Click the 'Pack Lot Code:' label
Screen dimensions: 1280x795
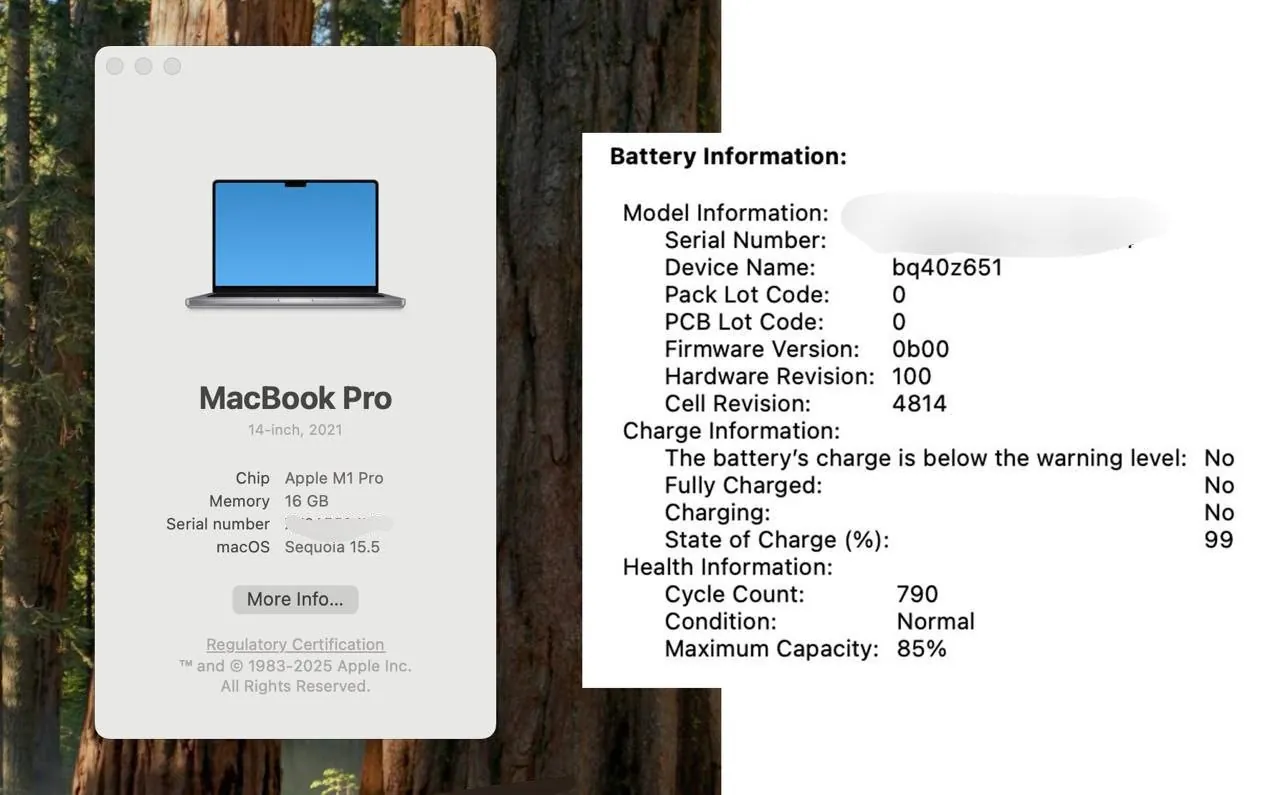point(747,295)
